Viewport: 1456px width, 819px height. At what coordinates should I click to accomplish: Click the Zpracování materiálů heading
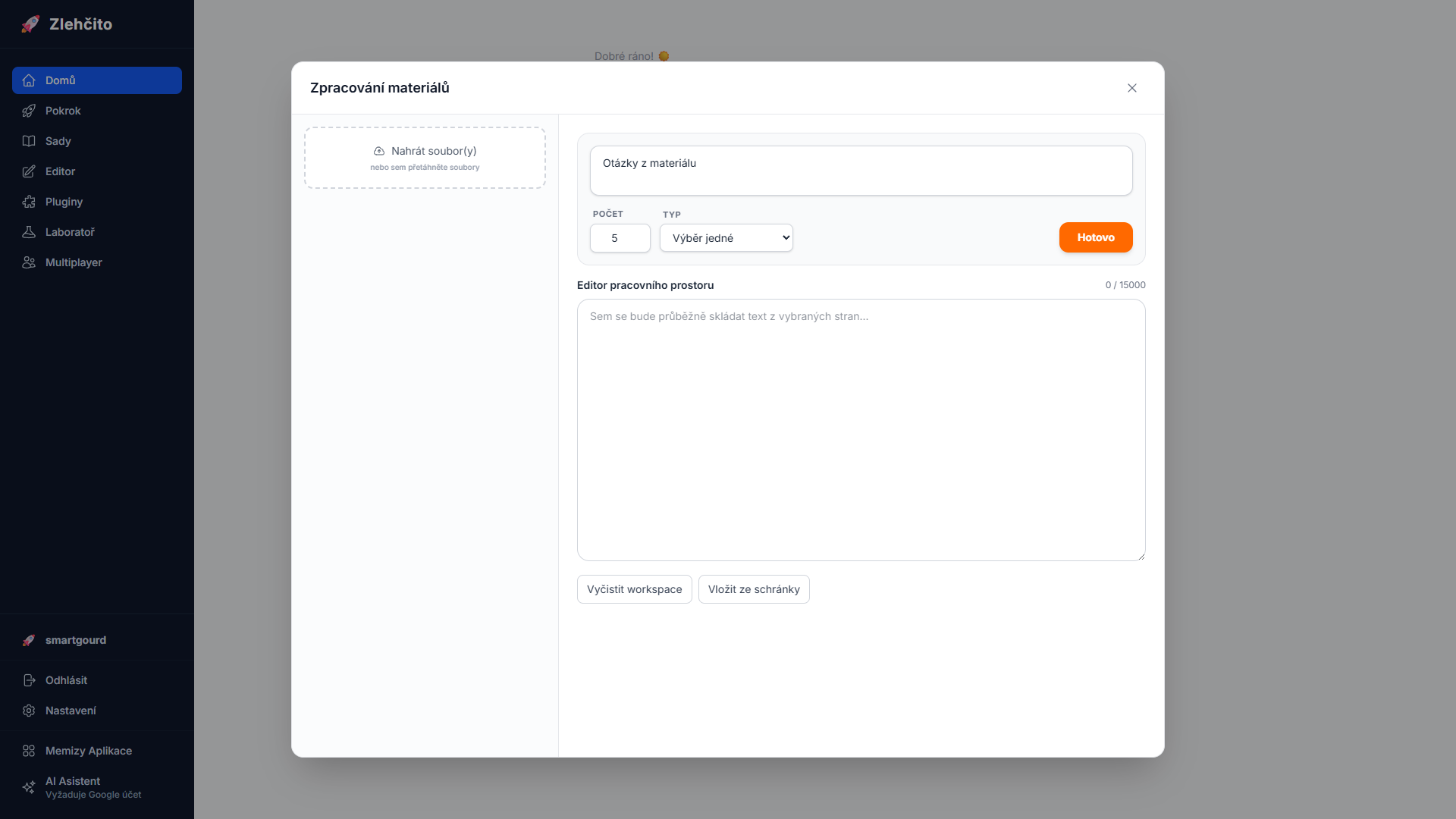[380, 88]
